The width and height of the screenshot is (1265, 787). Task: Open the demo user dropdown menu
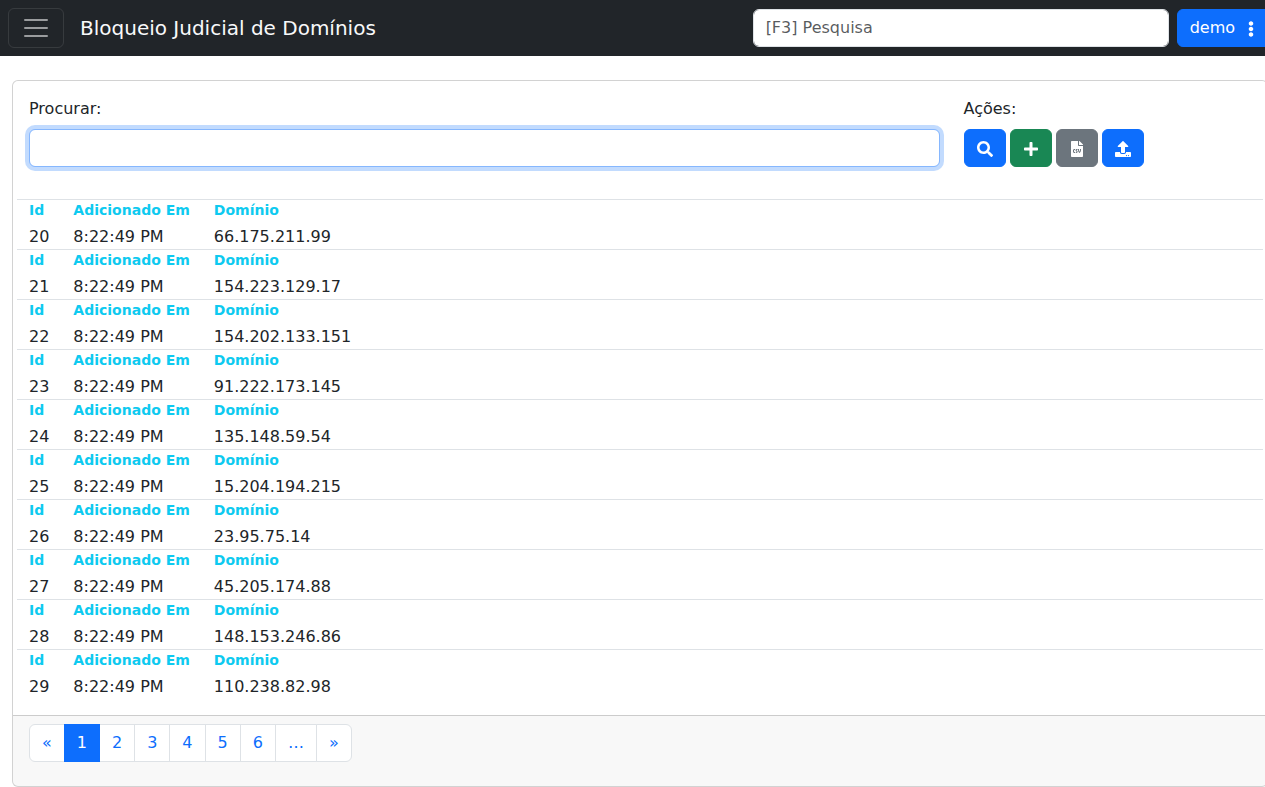[1221, 28]
